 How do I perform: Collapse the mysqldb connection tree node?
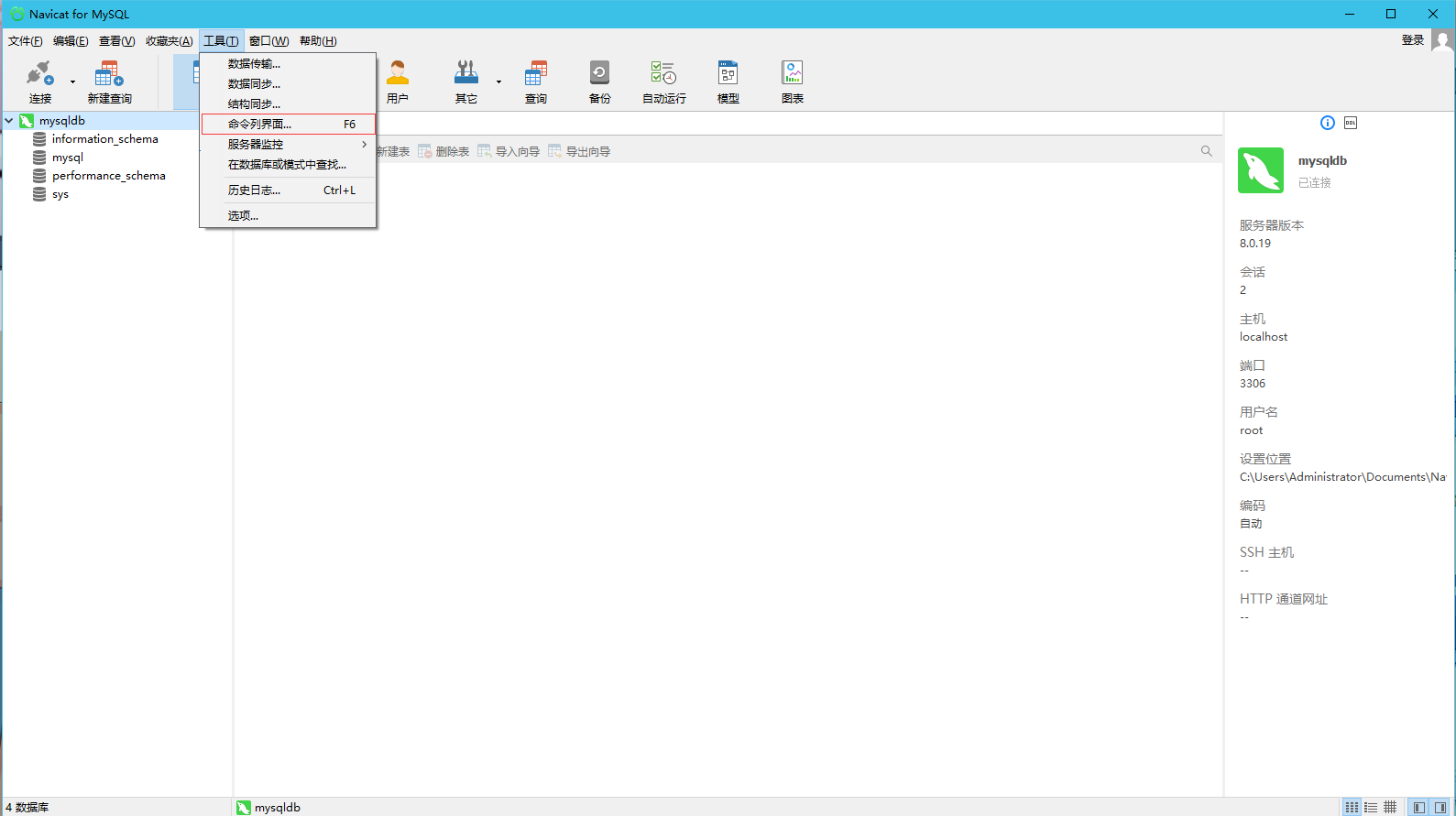click(9, 121)
